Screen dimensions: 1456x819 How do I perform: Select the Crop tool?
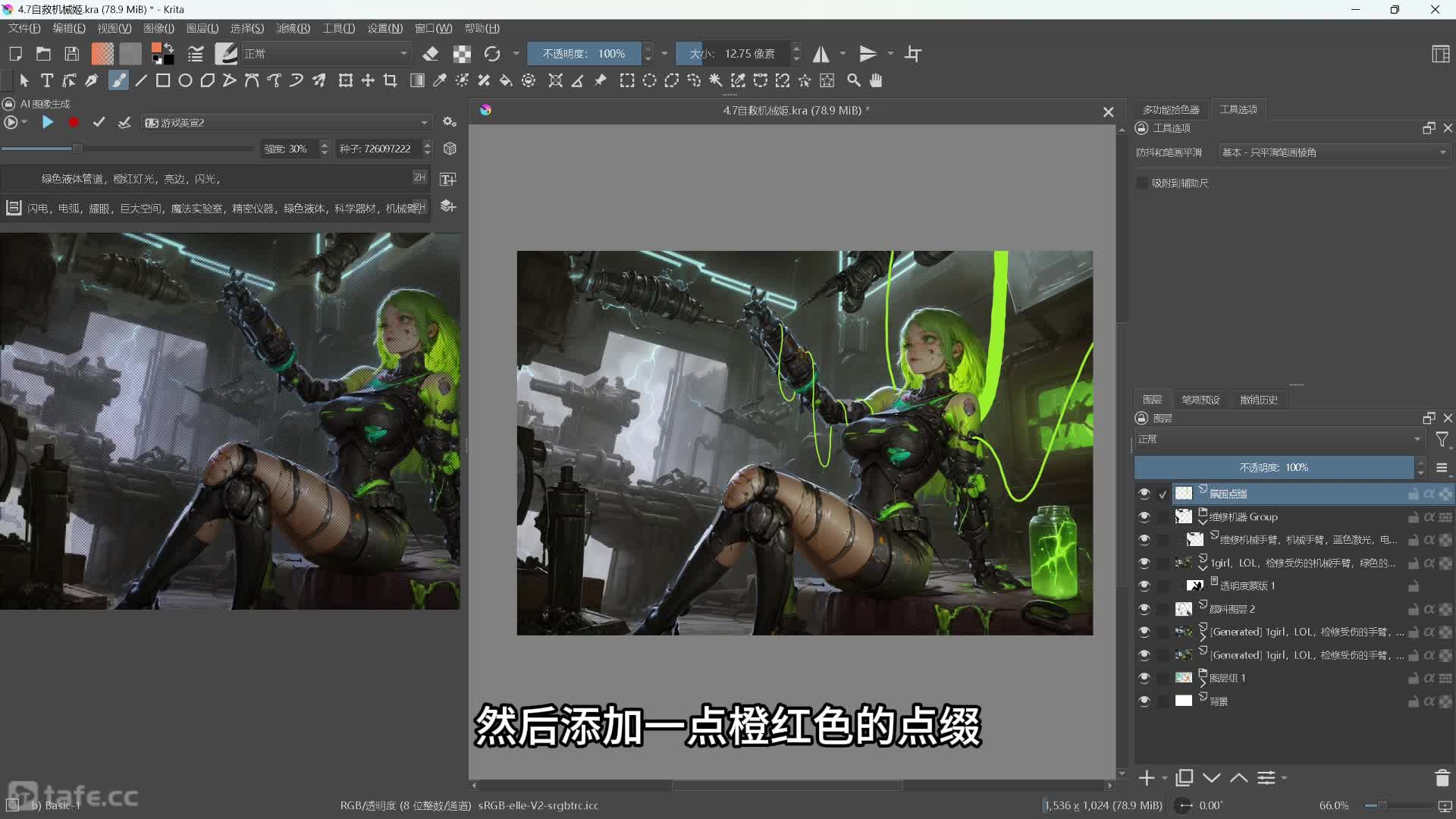click(391, 80)
